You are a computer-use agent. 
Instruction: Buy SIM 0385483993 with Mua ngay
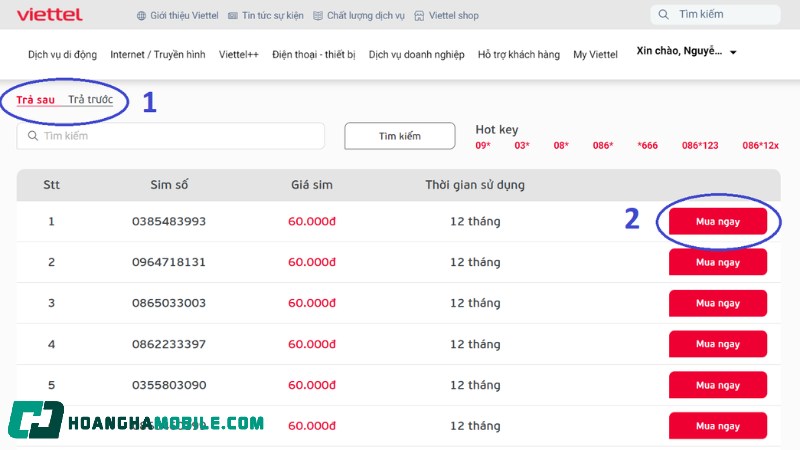click(x=717, y=222)
